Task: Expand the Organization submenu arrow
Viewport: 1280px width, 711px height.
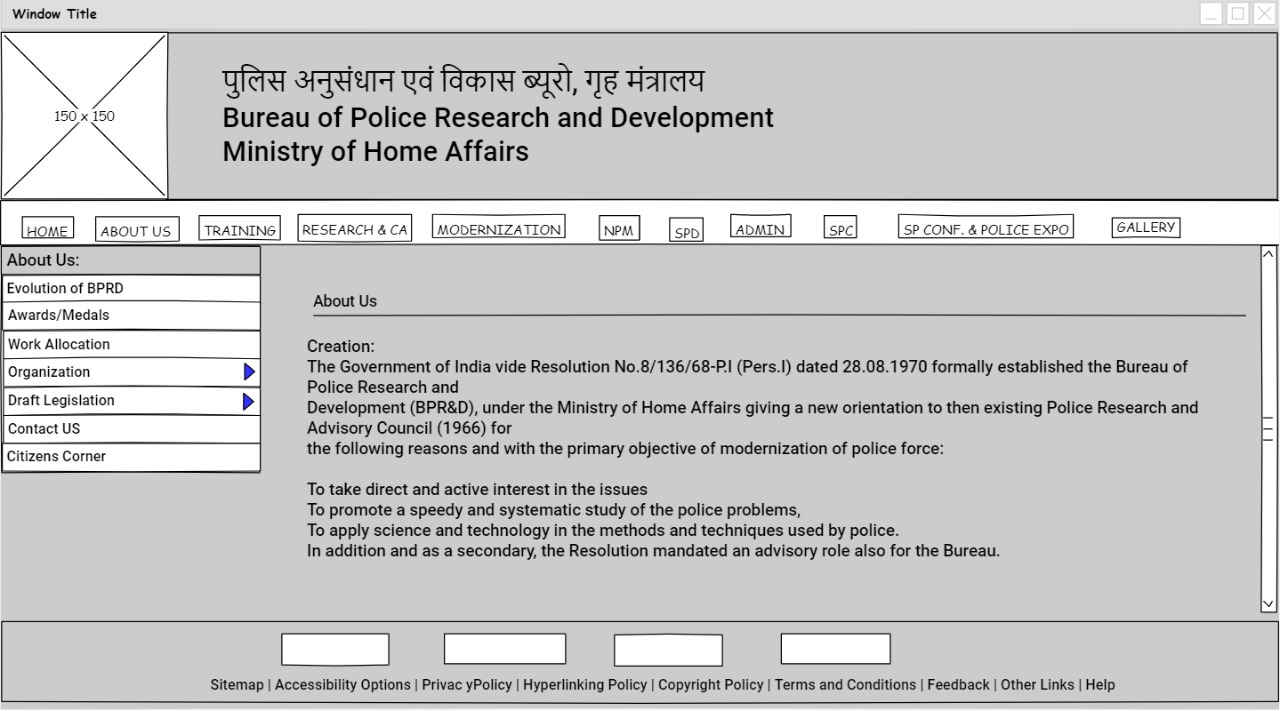Action: (249, 372)
